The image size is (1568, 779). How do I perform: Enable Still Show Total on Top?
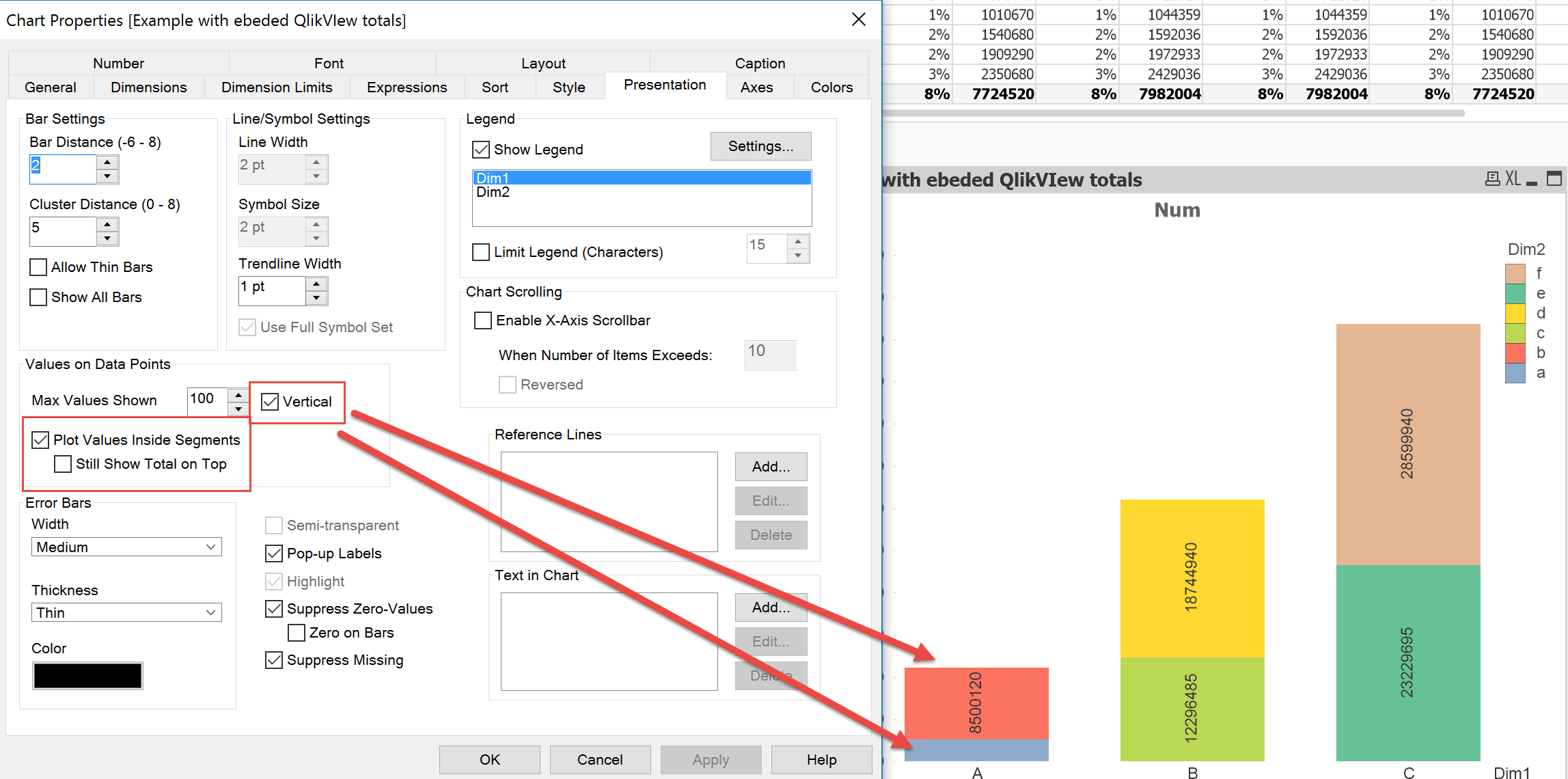[x=63, y=465]
